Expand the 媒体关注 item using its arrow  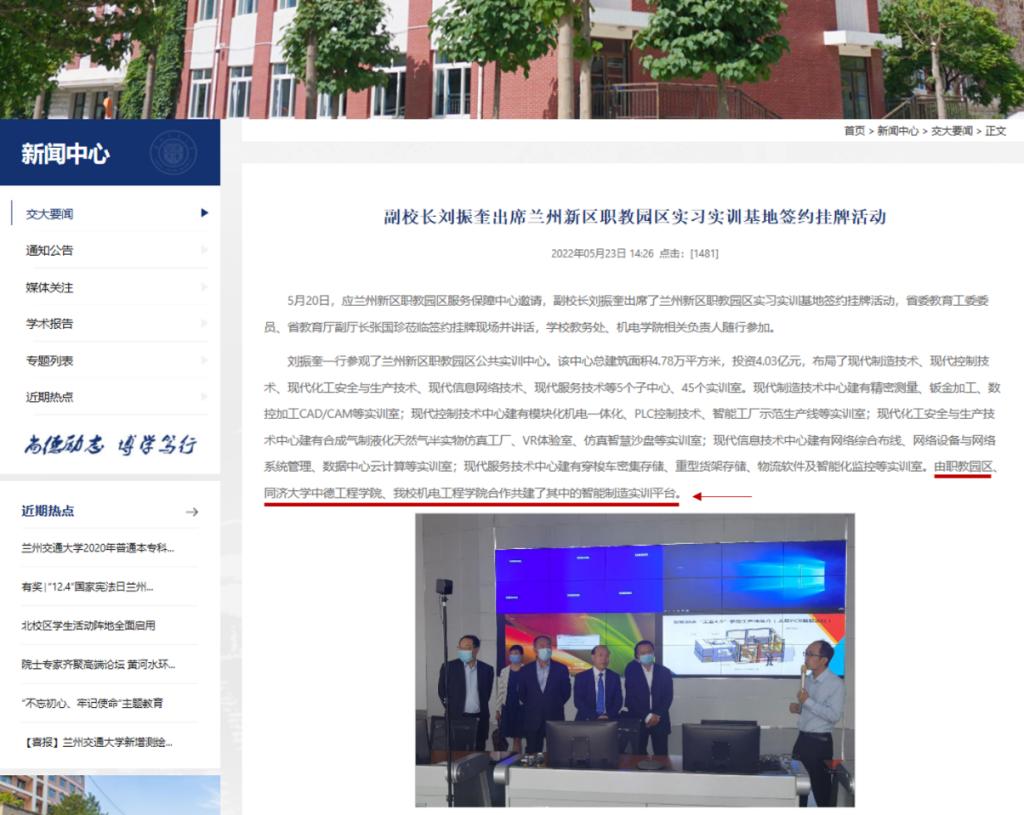204,287
